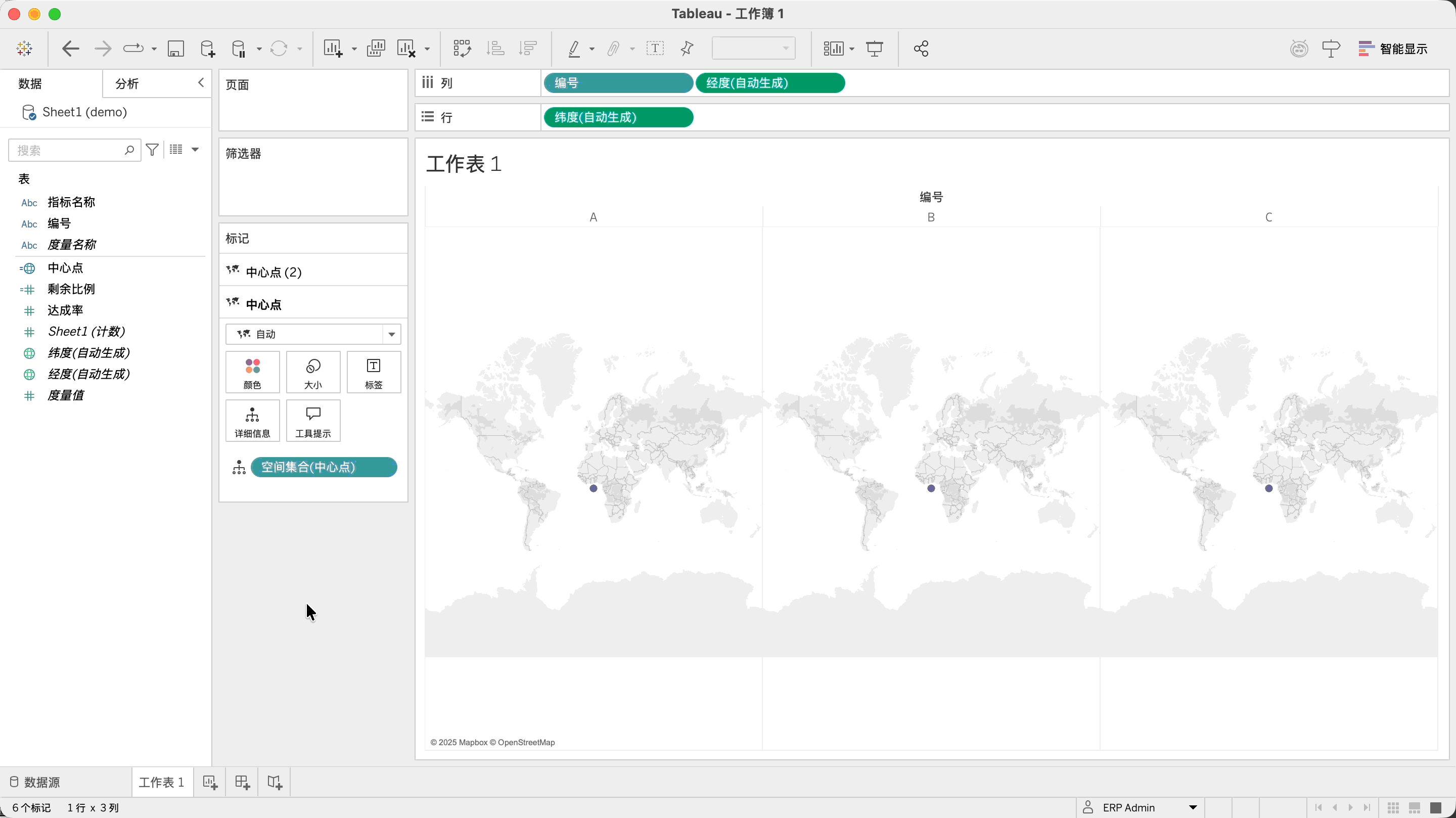Click the new dashboard icon at bottom

[x=242, y=782]
